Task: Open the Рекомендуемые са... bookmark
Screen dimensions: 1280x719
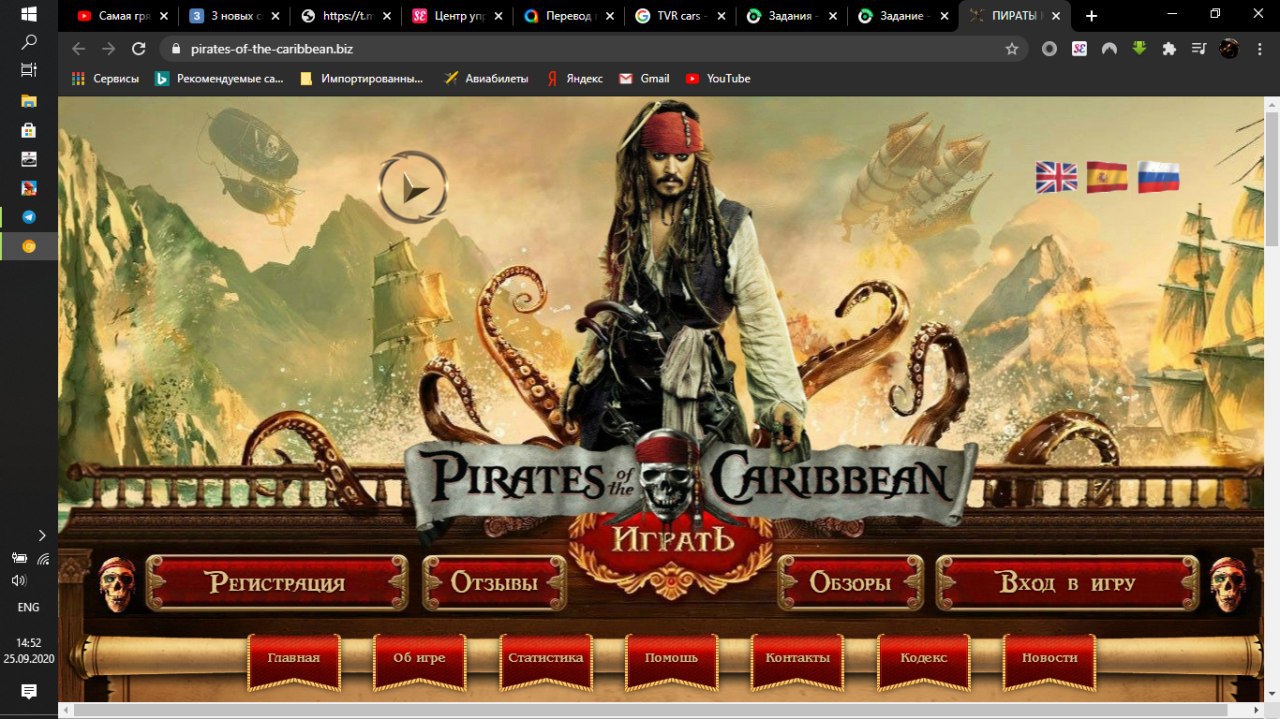Action: point(219,78)
